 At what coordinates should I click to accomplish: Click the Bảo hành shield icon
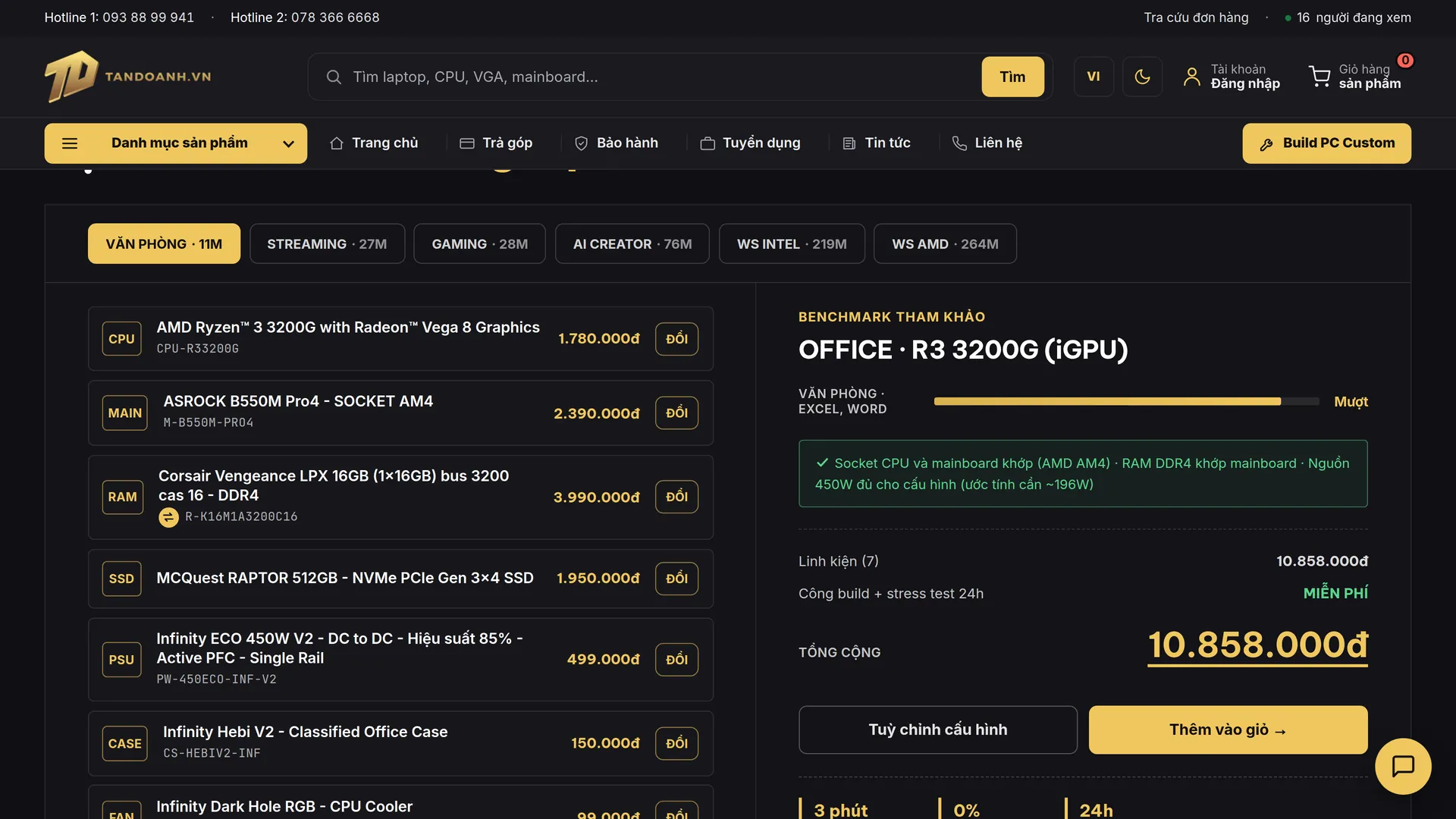pos(582,143)
